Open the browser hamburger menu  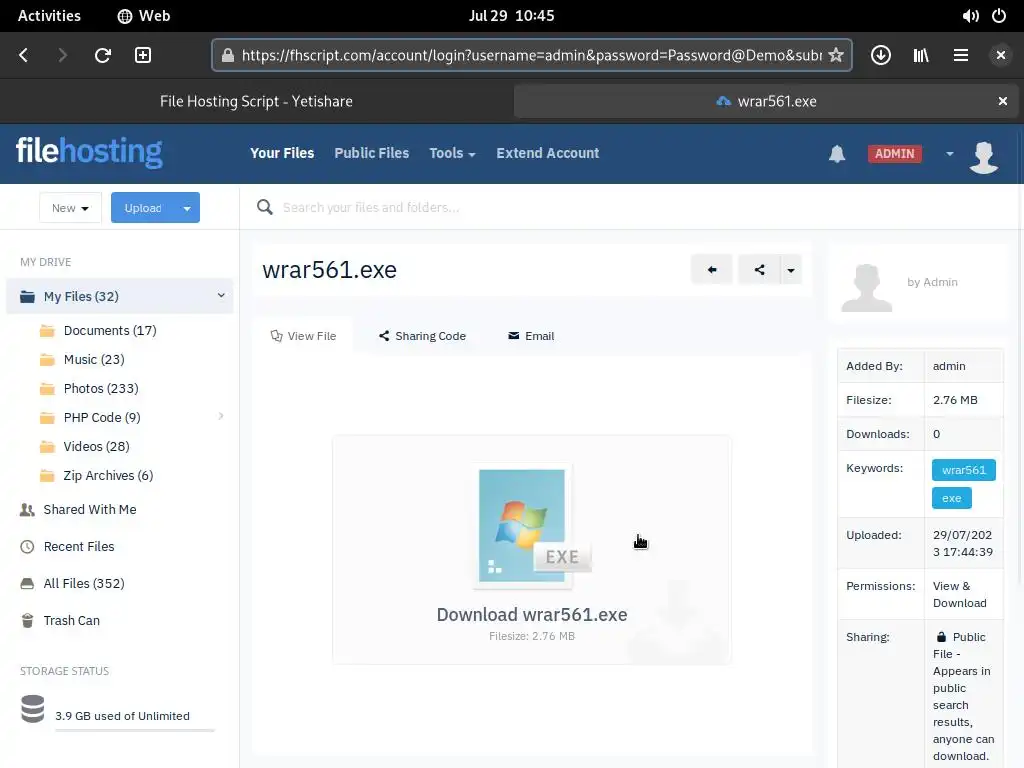point(961,56)
